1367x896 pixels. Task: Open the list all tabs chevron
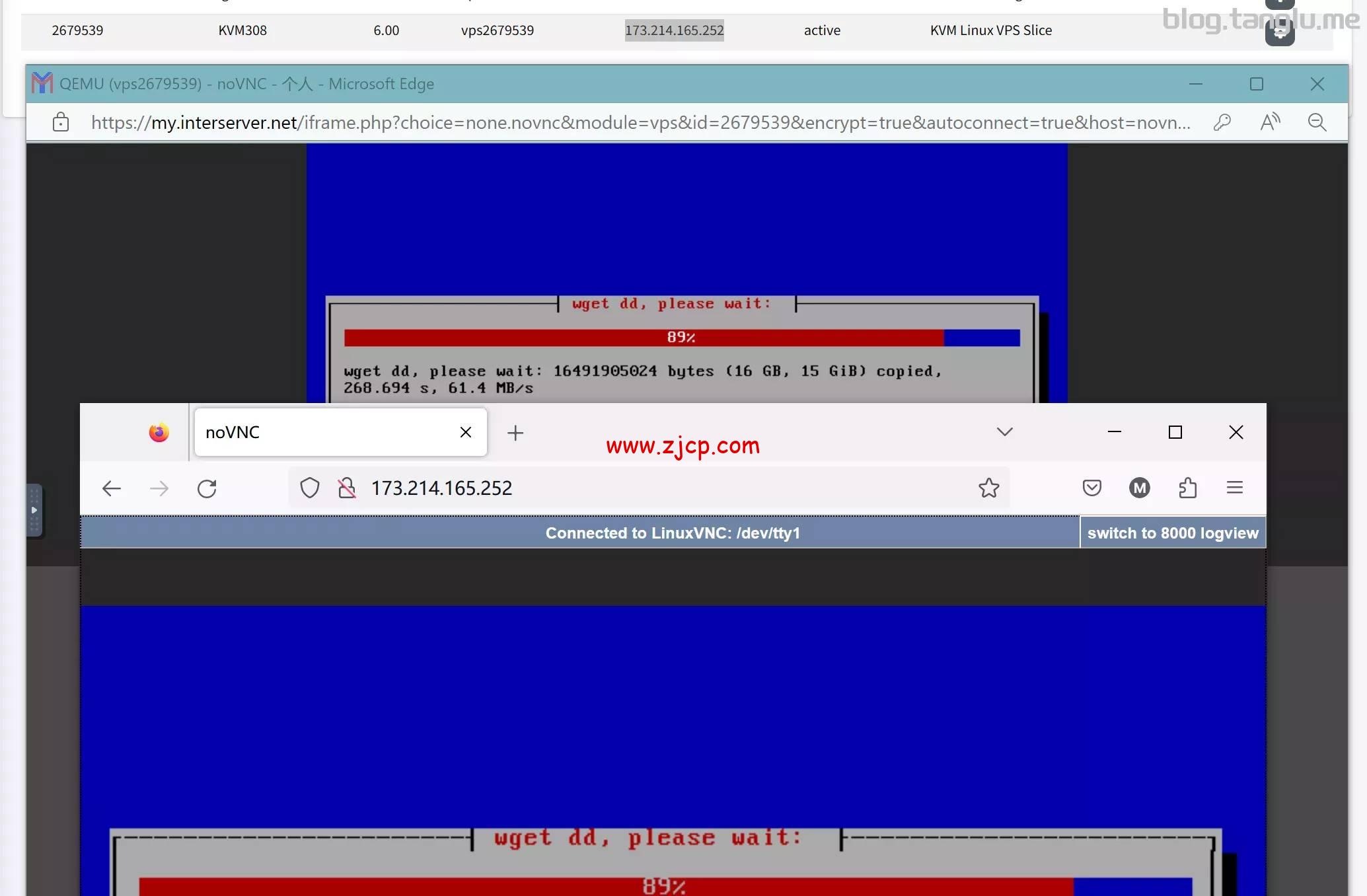(x=1004, y=431)
